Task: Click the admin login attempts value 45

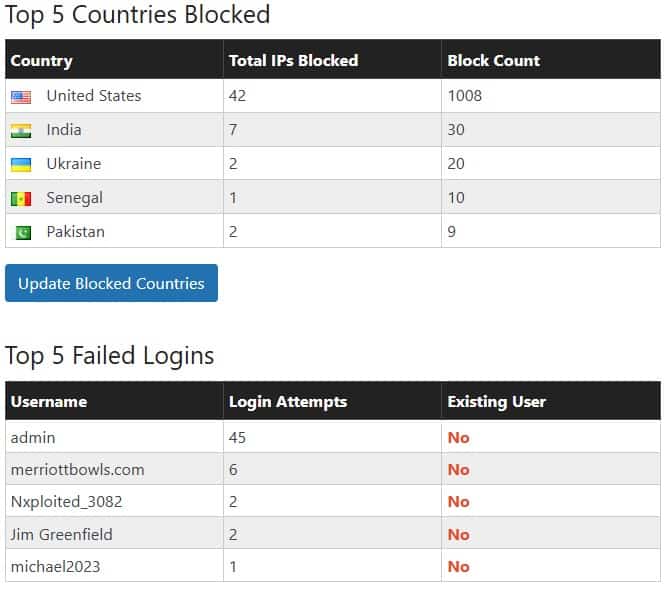Action: pos(237,437)
